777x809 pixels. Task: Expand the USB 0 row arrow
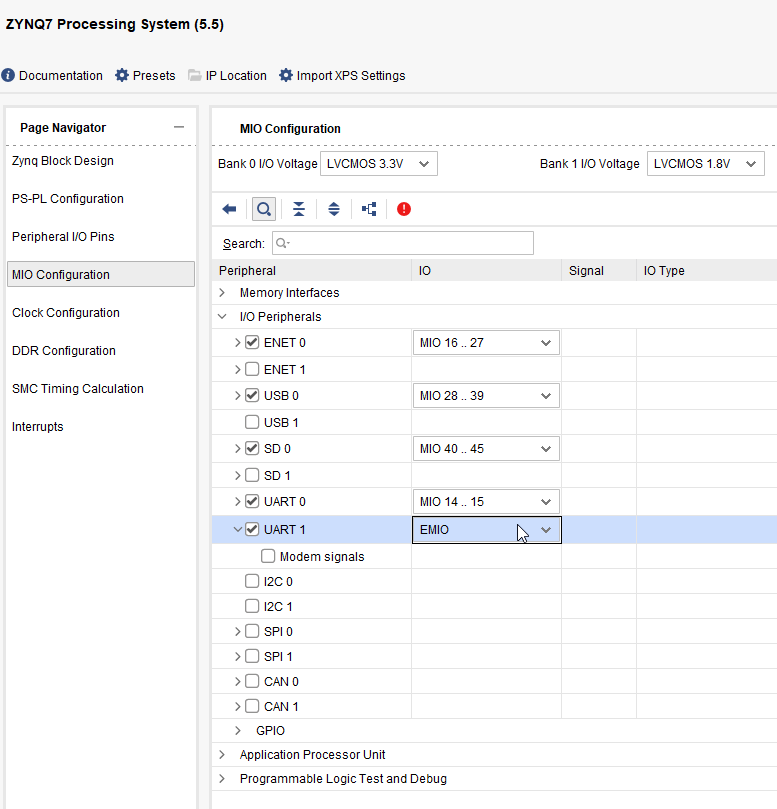pos(237,396)
